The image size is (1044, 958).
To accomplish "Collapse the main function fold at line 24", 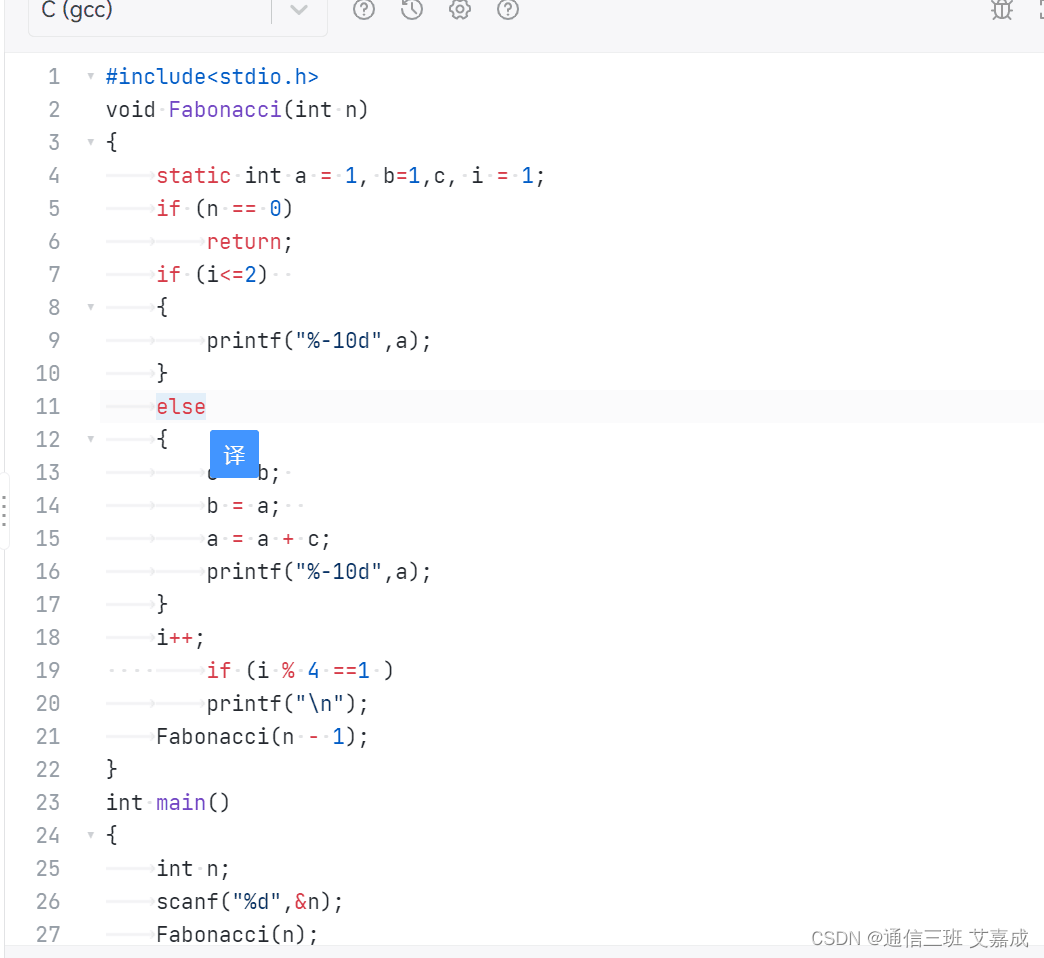I will [x=90, y=835].
